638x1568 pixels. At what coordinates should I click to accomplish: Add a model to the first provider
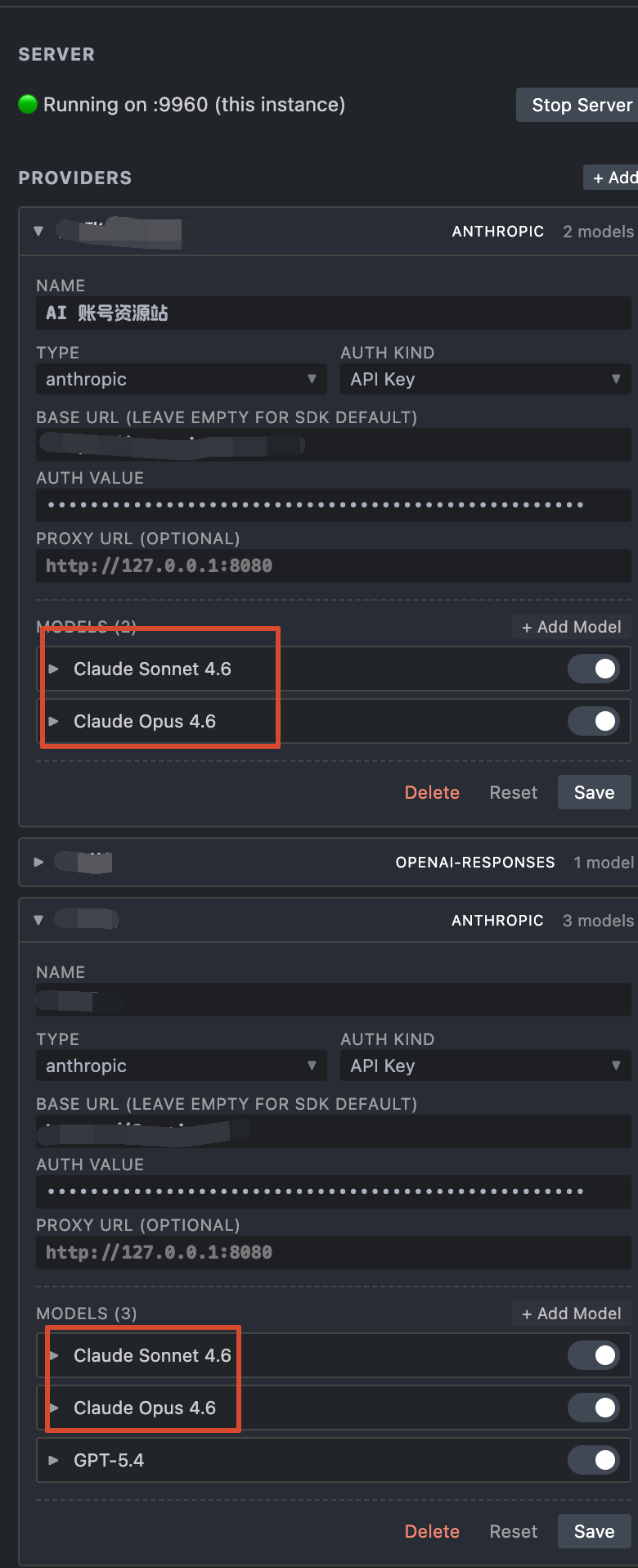(572, 627)
